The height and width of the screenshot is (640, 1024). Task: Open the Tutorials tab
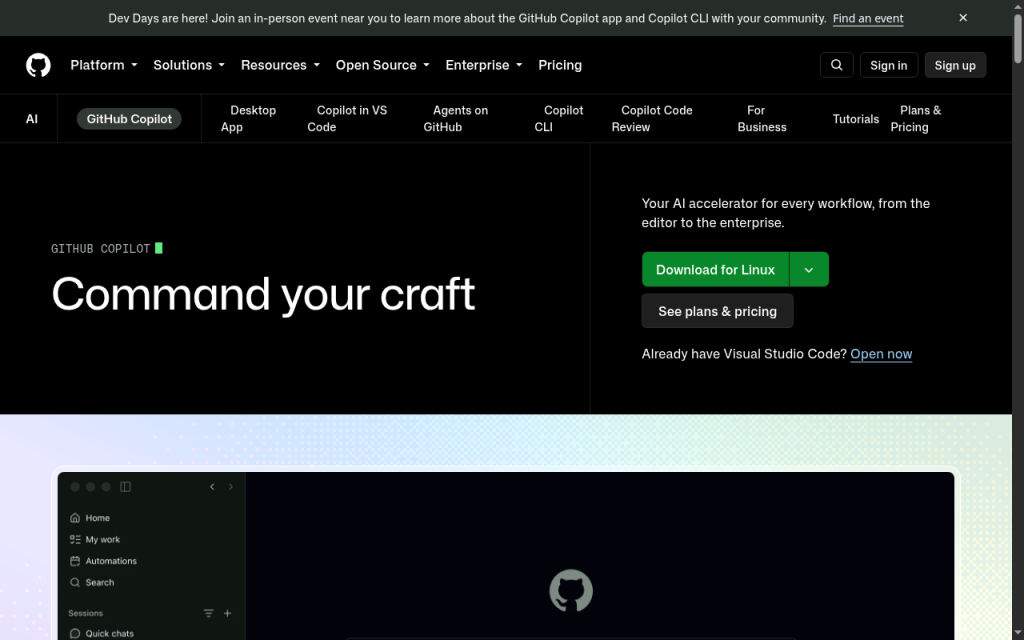coord(856,119)
